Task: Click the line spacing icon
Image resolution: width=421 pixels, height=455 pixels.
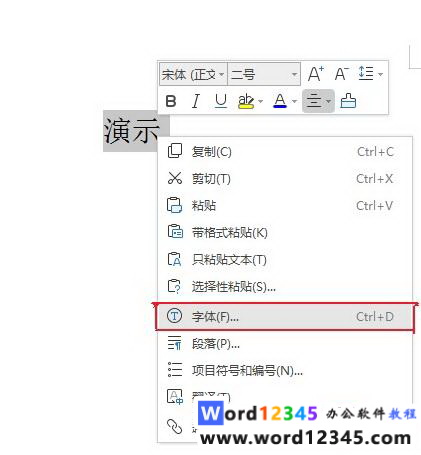Action: click(x=366, y=73)
